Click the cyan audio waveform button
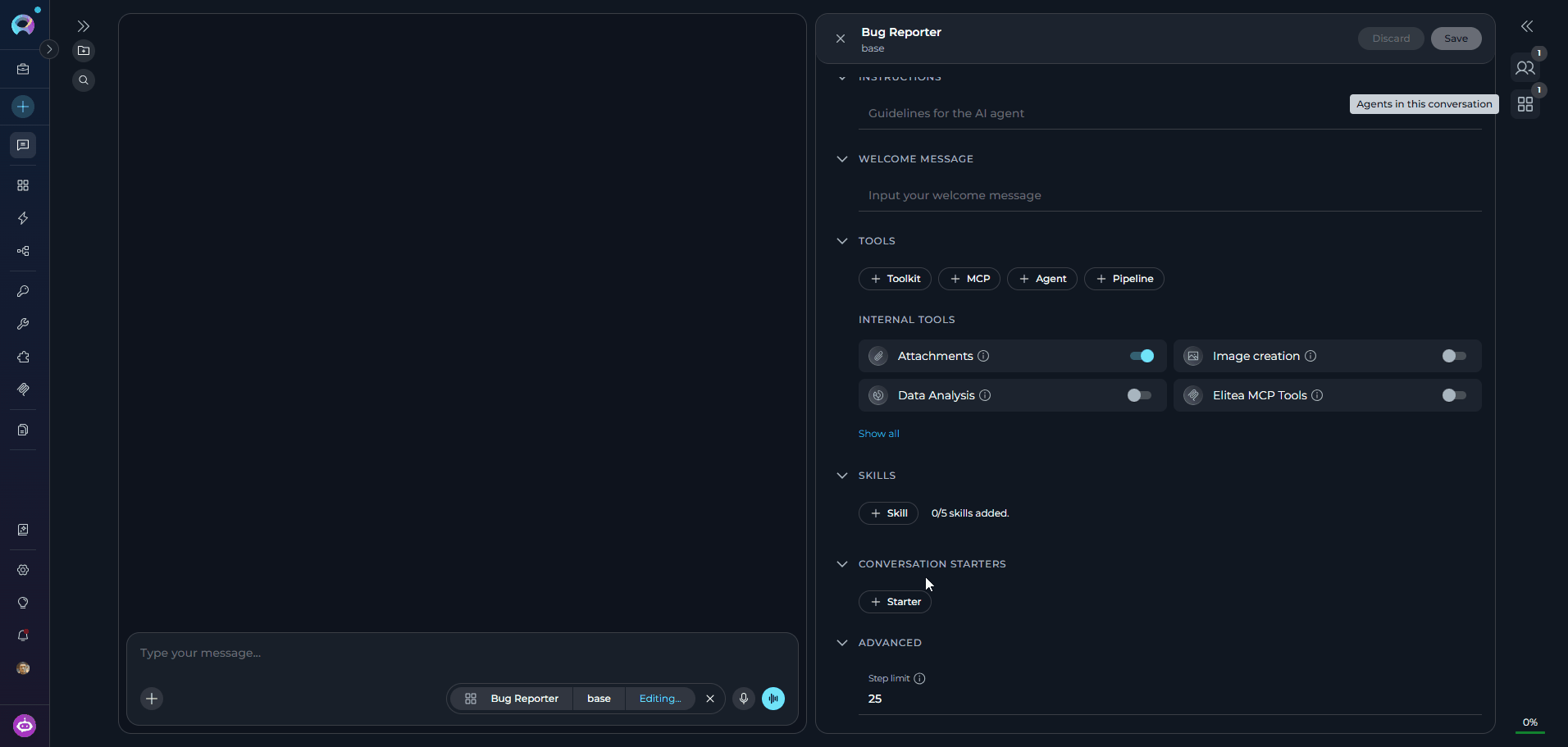 [773, 699]
